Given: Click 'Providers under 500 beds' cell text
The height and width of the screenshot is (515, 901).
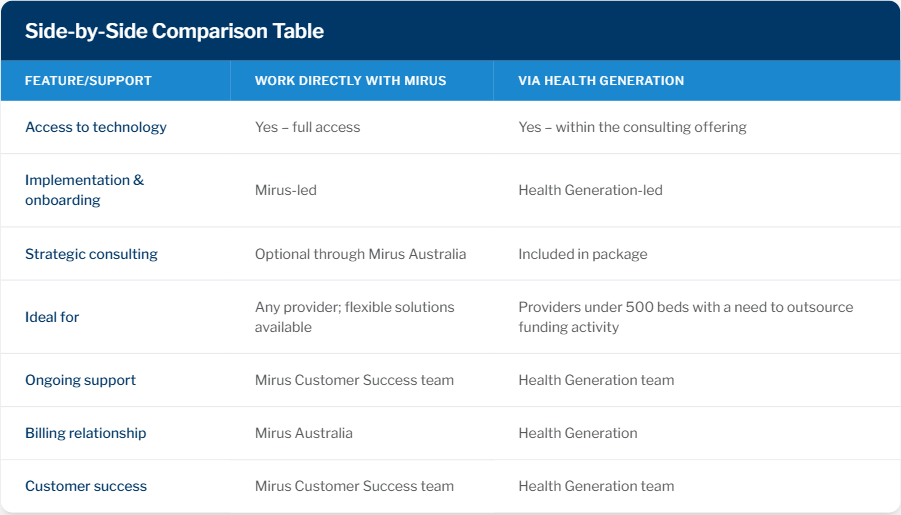Looking at the screenshot, I should [686, 317].
